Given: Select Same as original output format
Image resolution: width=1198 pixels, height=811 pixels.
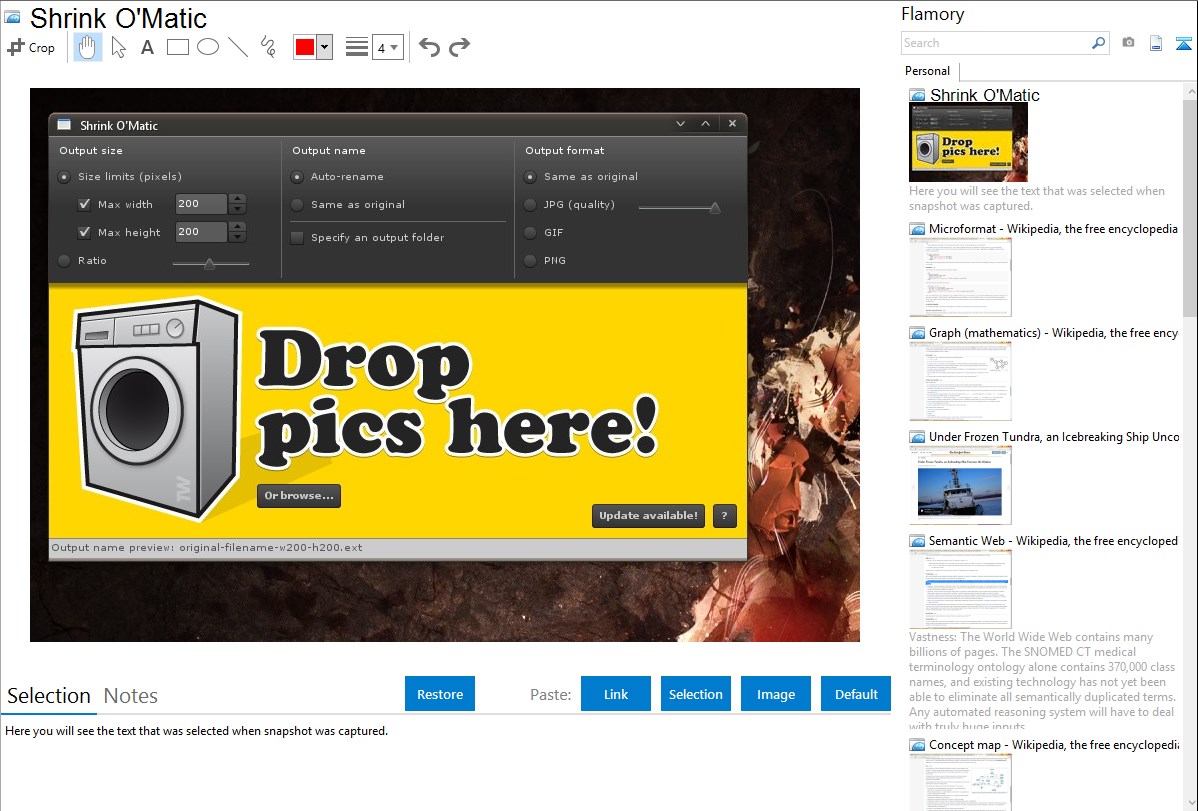Looking at the screenshot, I should [x=530, y=177].
